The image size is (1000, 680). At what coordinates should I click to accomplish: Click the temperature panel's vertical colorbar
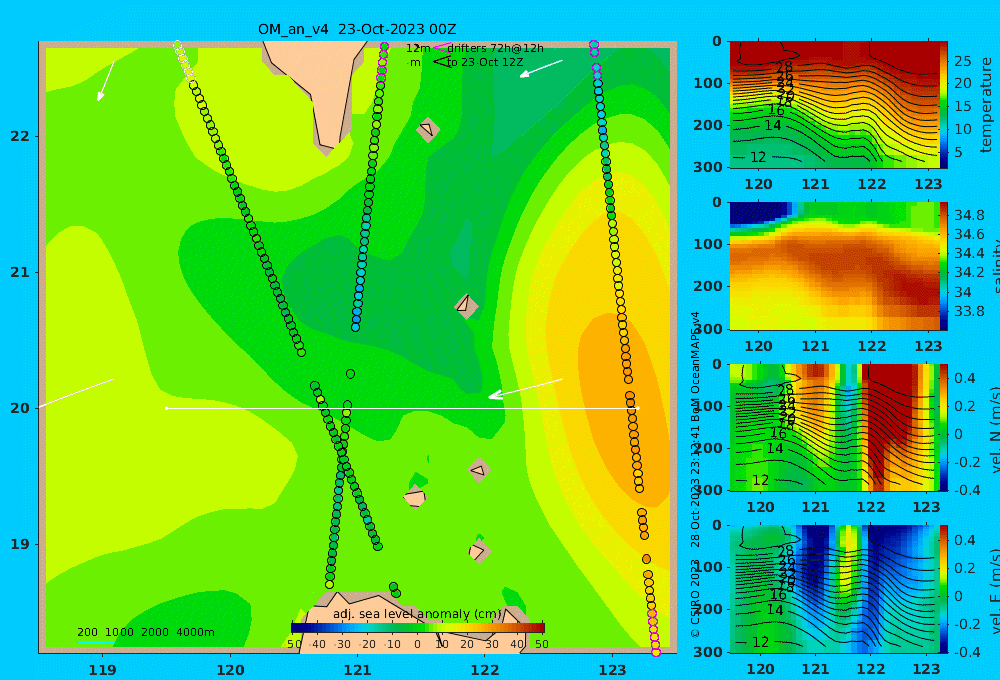click(x=944, y=105)
